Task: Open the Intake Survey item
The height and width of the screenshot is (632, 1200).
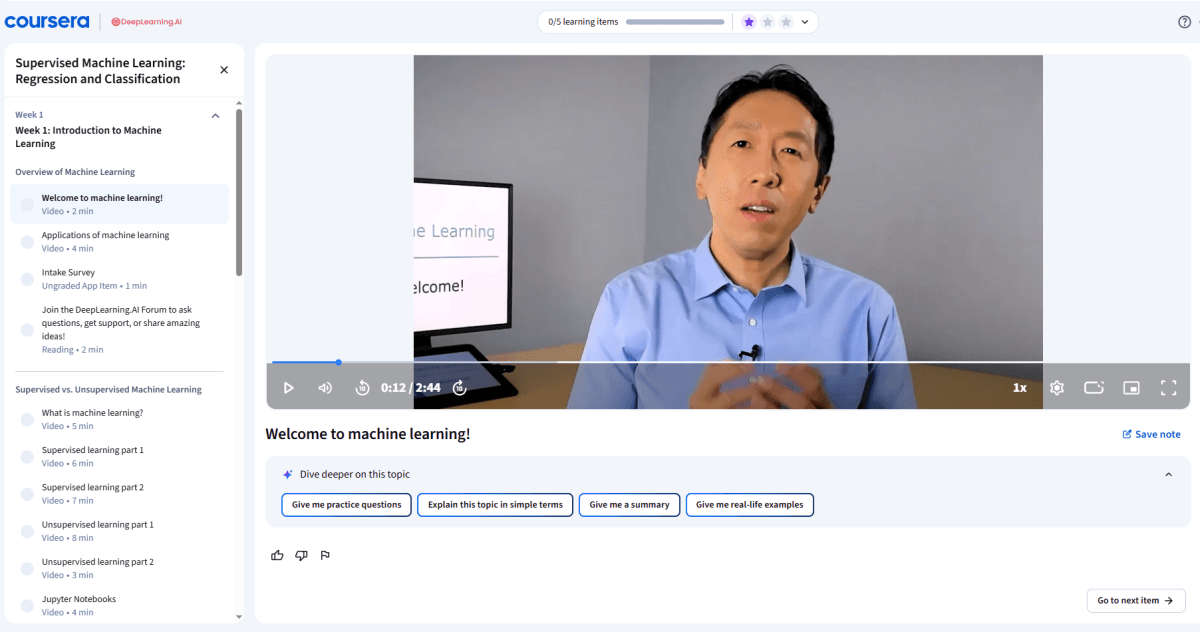Action: 120,278
